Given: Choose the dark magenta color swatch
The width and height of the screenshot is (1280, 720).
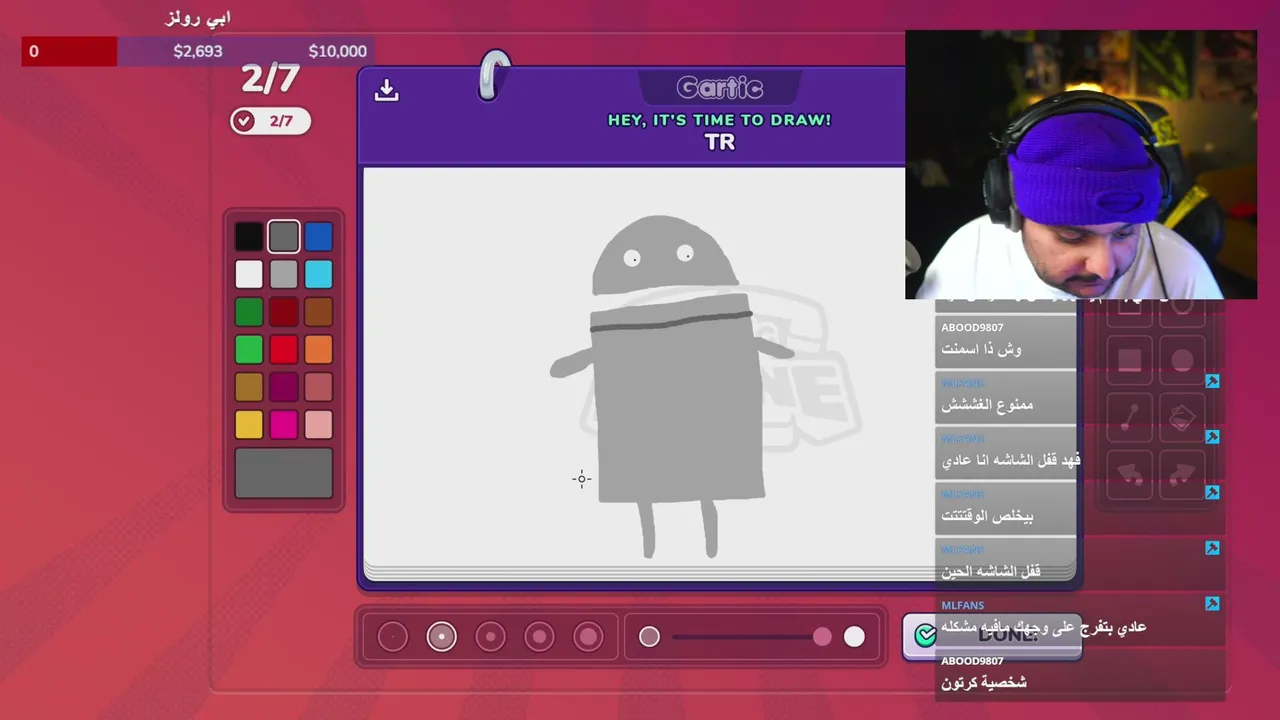Looking at the screenshot, I should tap(284, 387).
